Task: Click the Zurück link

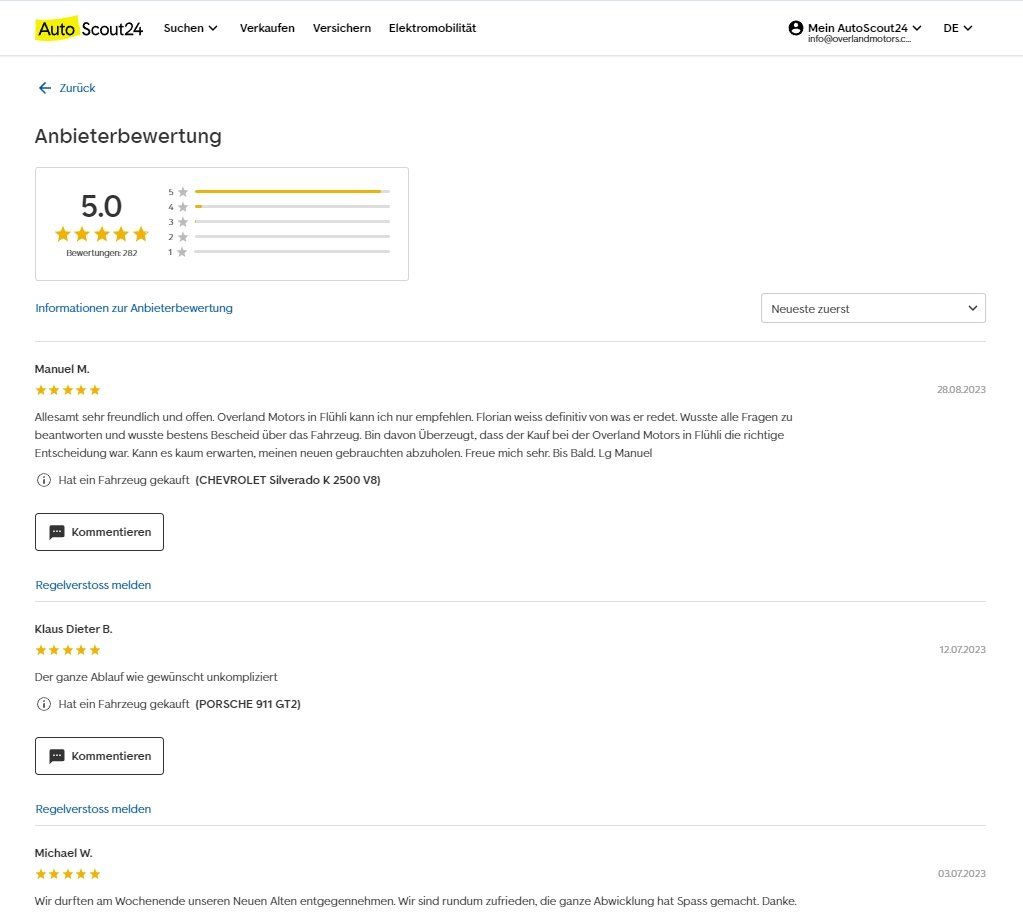Action: (x=77, y=88)
